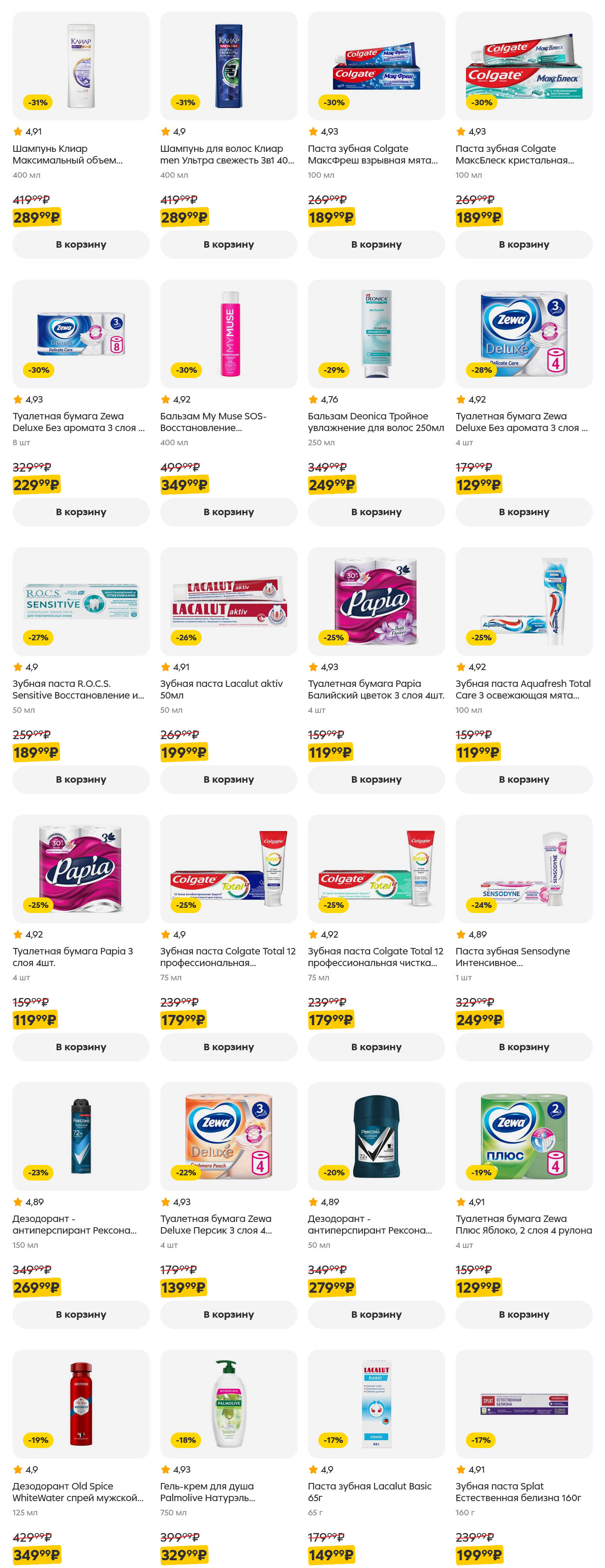This screenshot has height=1568, width=605.
Task: Click the star rating icon of Deonica balm
Action: pos(313,399)
